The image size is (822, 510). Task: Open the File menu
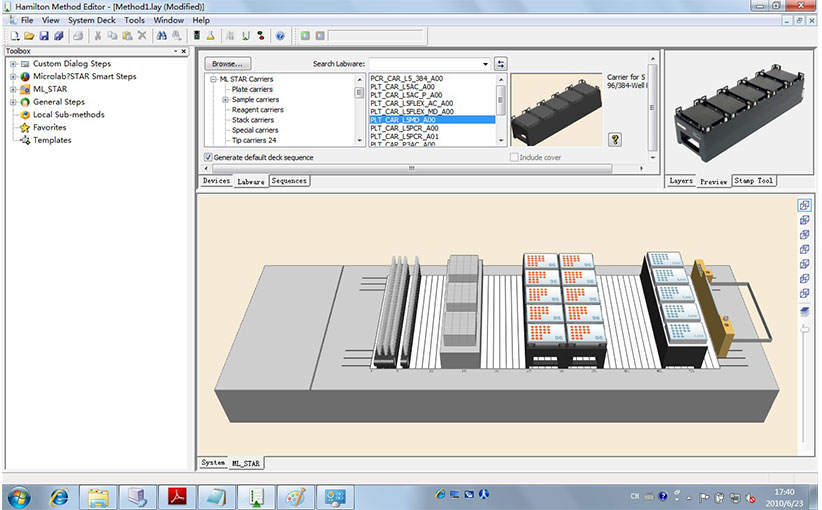coord(27,20)
